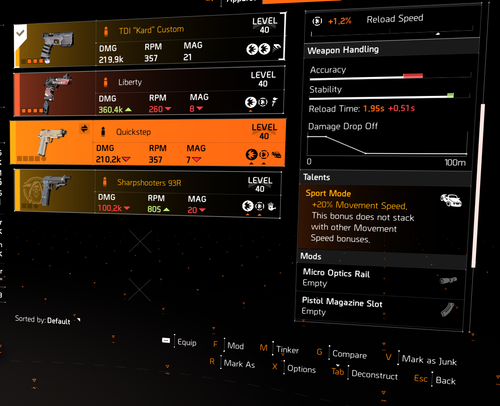Image resolution: width=500 pixels, height=406 pixels.
Task: Click the equipped checkmark on TDI Kard Custom
Action: [20, 33]
